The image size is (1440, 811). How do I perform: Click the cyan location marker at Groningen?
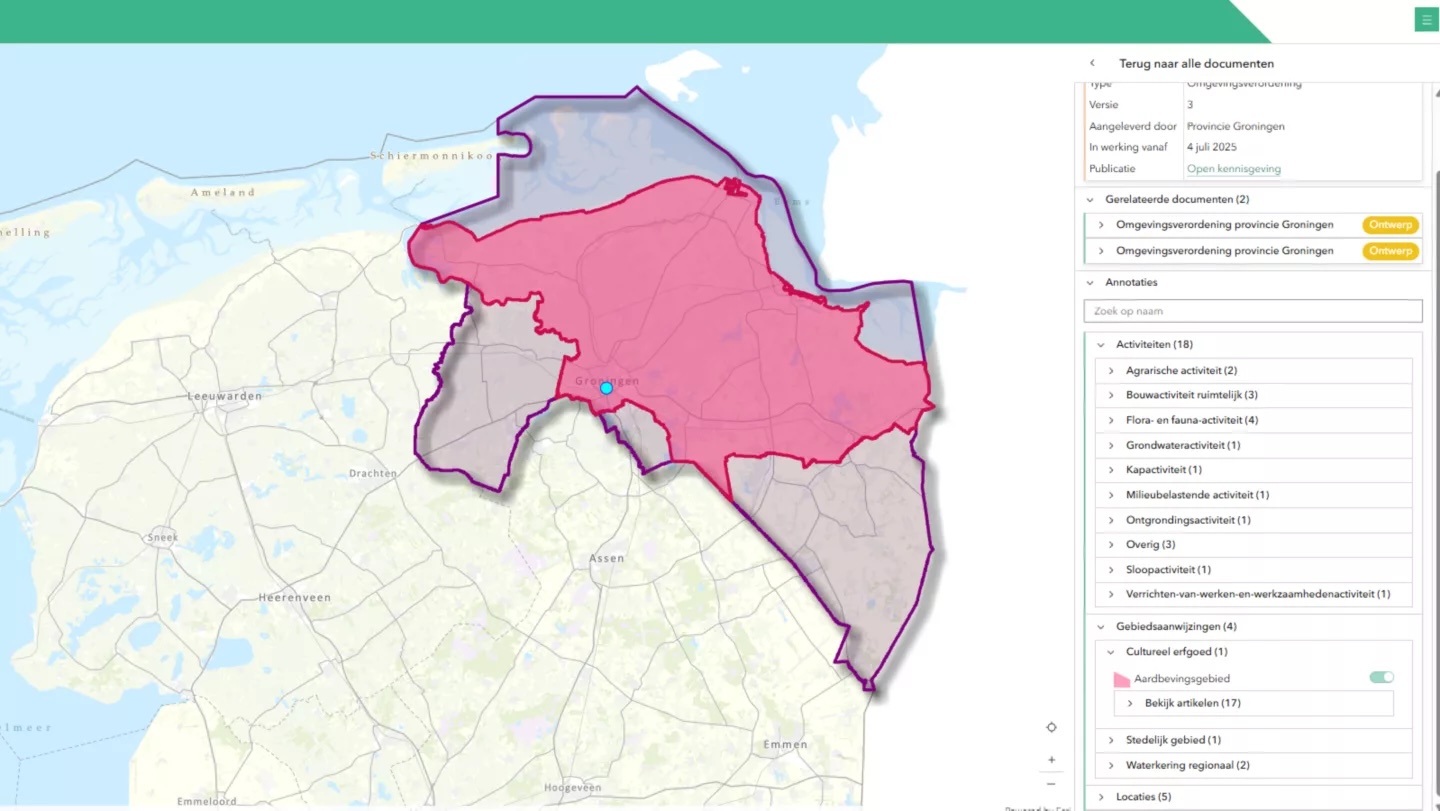[606, 388]
